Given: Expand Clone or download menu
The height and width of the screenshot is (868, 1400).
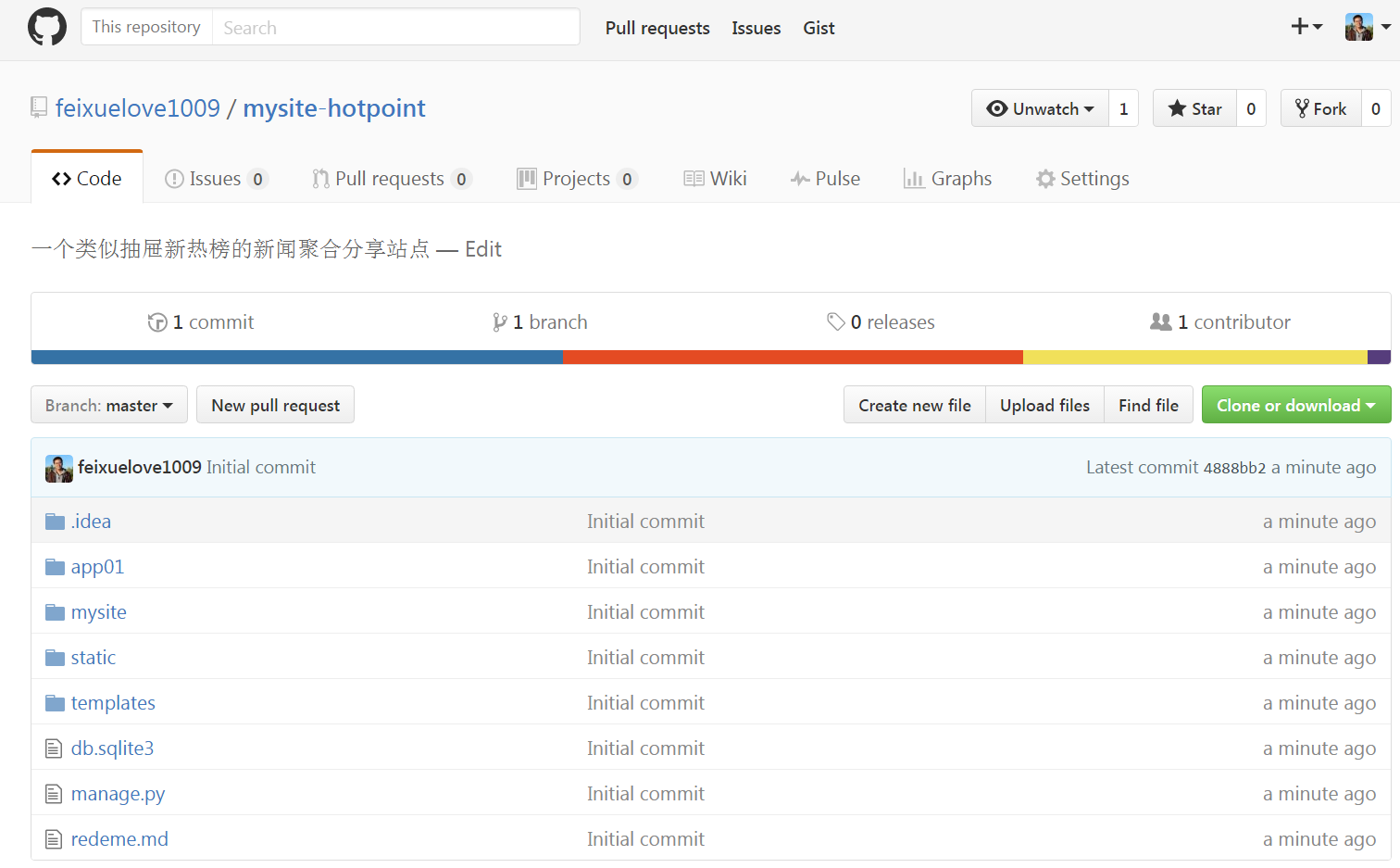Looking at the screenshot, I should (1295, 405).
